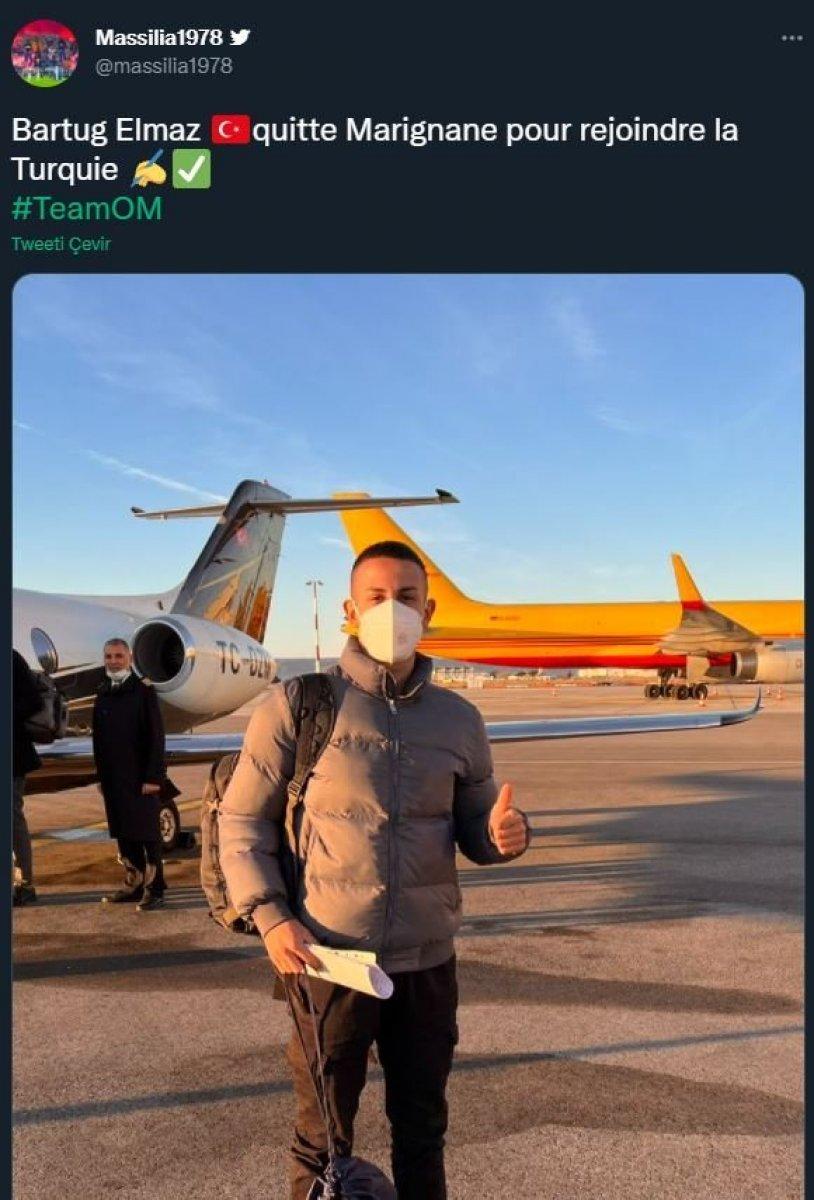Click the green check mark emoji
This screenshot has width=814, height=1200.
point(191,169)
